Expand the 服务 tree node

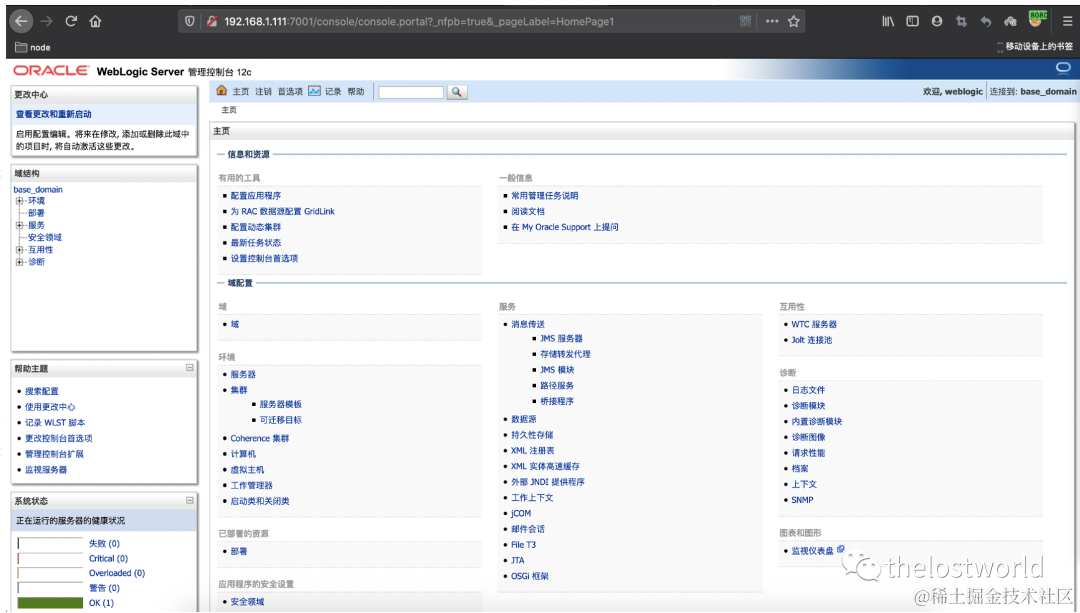coord(19,225)
